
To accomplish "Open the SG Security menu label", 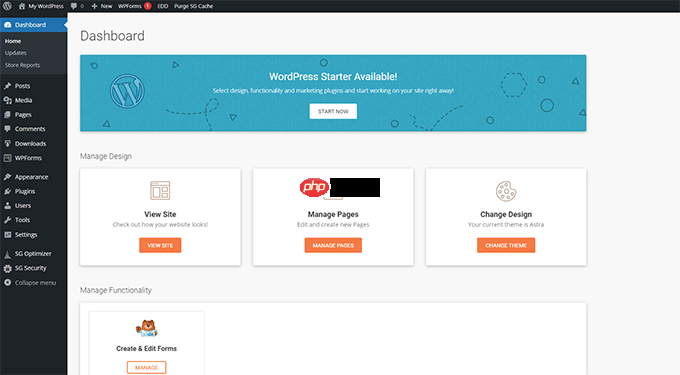I will (30, 268).
